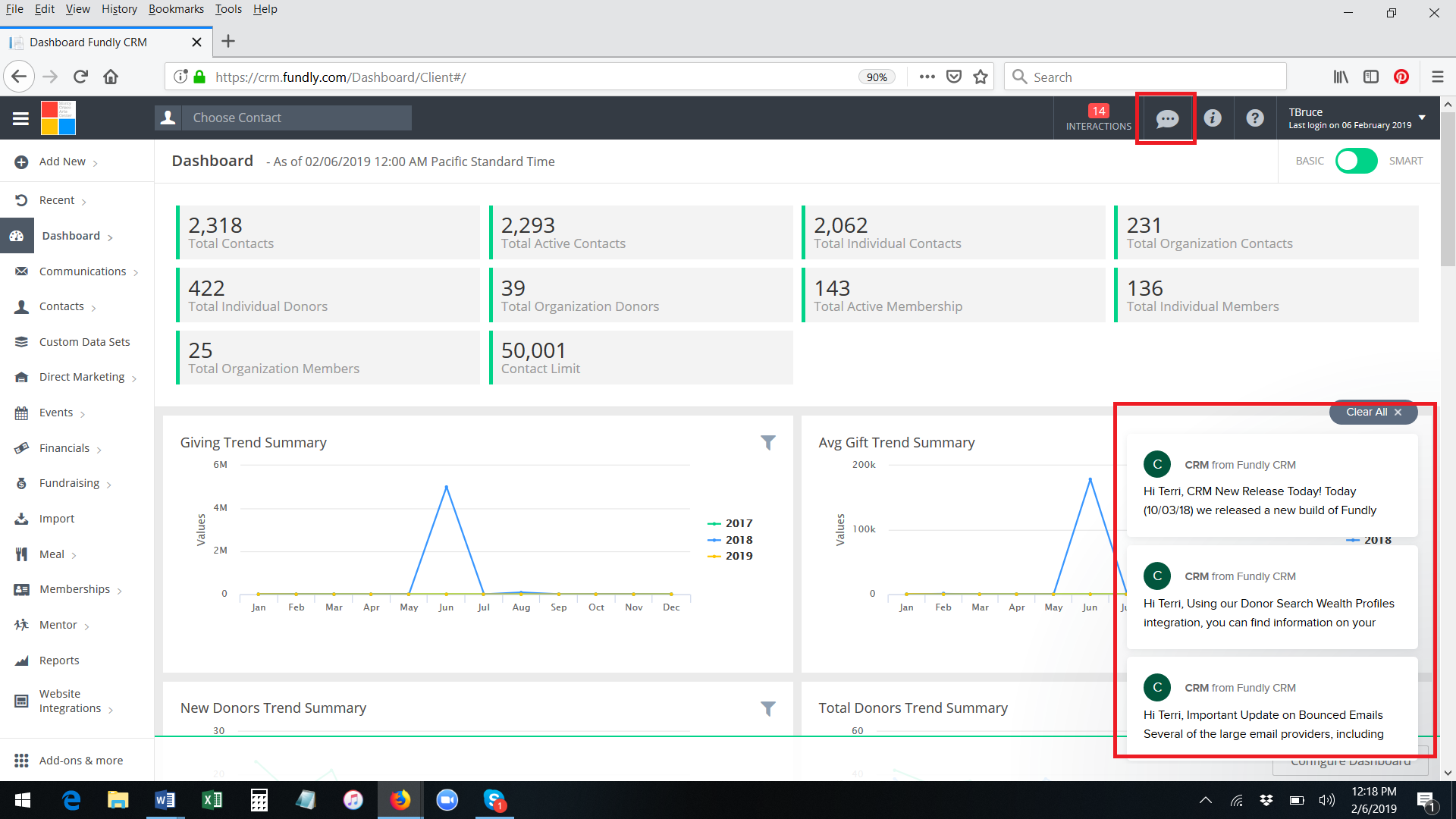The width and height of the screenshot is (1456, 819).
Task: Open the Bookmarks menu
Action: (176, 9)
